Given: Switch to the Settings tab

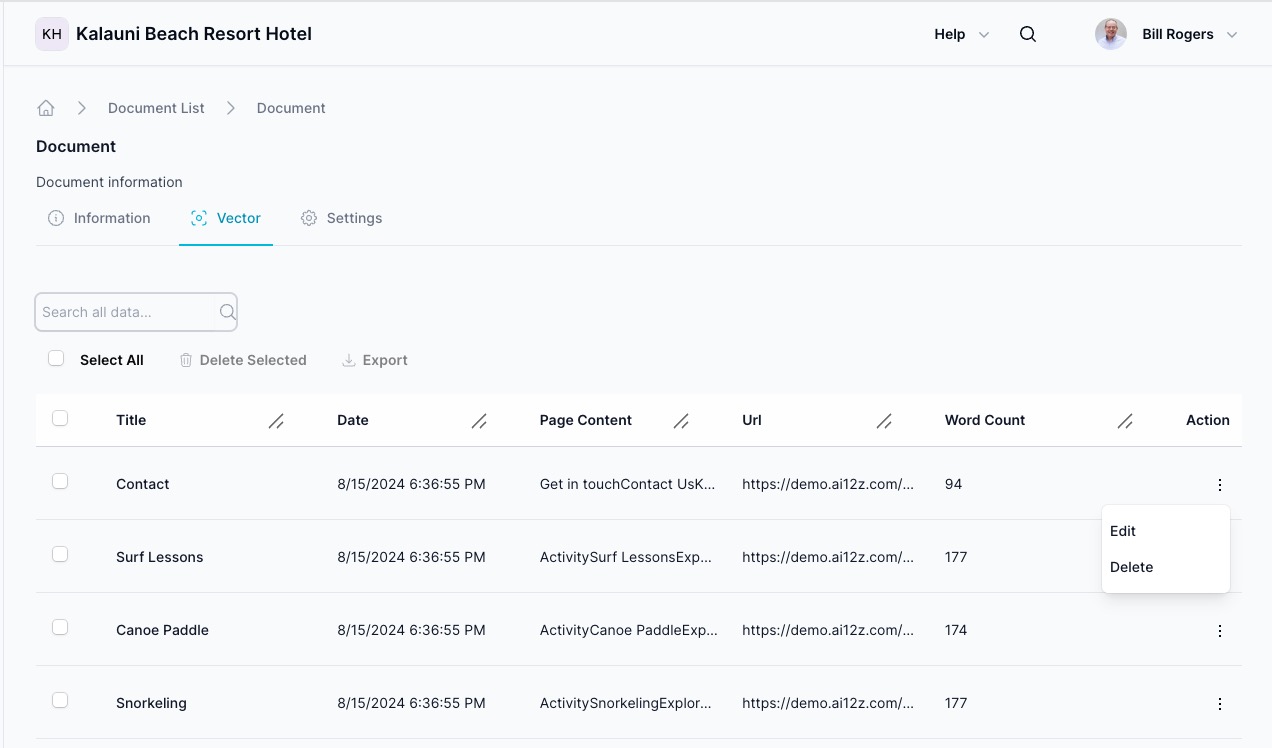Looking at the screenshot, I should 341,218.
